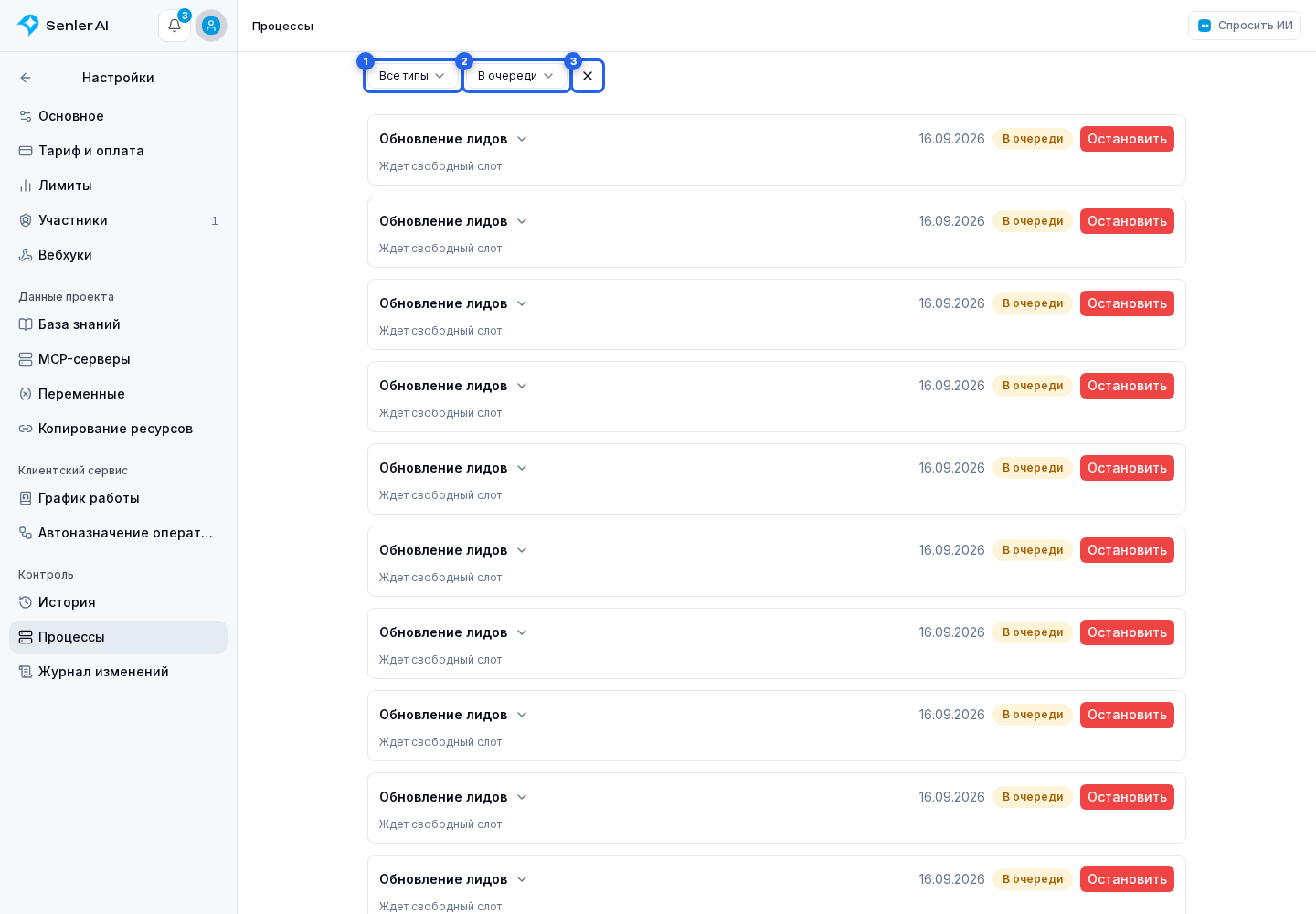Clear filters with the X button
The width and height of the screenshot is (1316, 914).
click(x=588, y=76)
